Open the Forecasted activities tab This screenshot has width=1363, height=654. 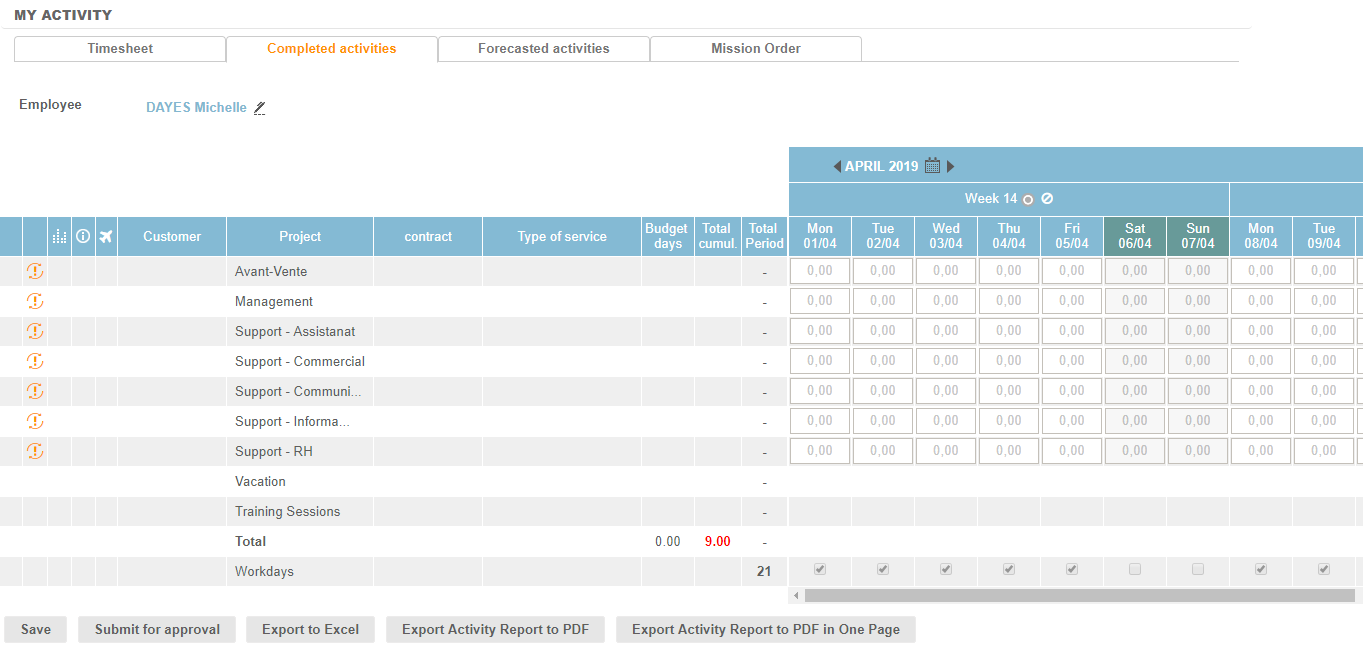coord(543,49)
